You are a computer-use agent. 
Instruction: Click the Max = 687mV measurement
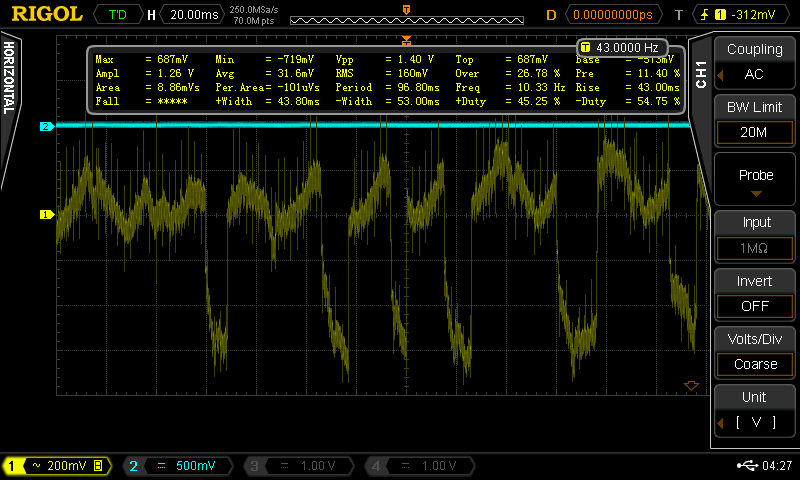[142, 60]
